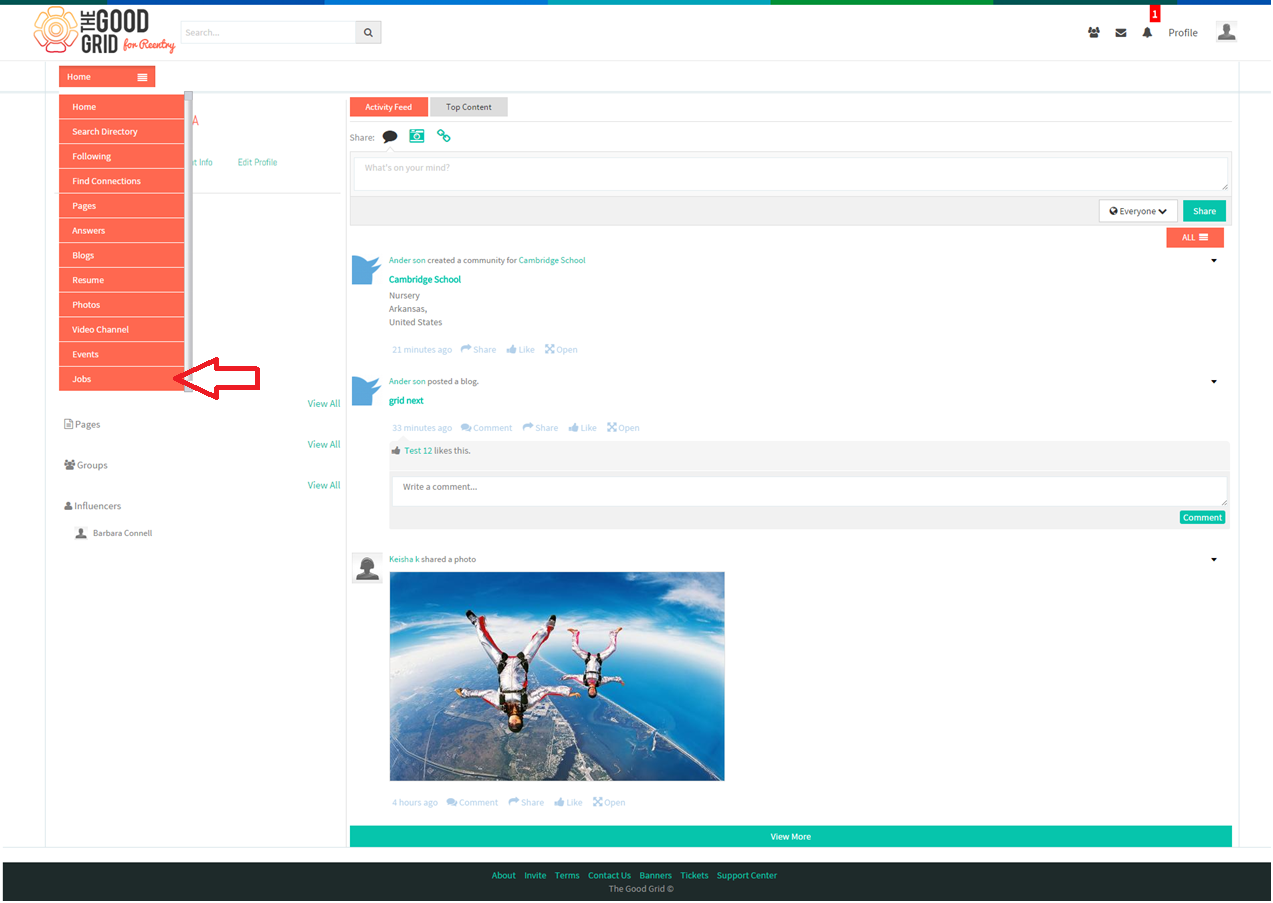Image resolution: width=1273 pixels, height=903 pixels.
Task: Click the View More bar
Action: point(790,836)
